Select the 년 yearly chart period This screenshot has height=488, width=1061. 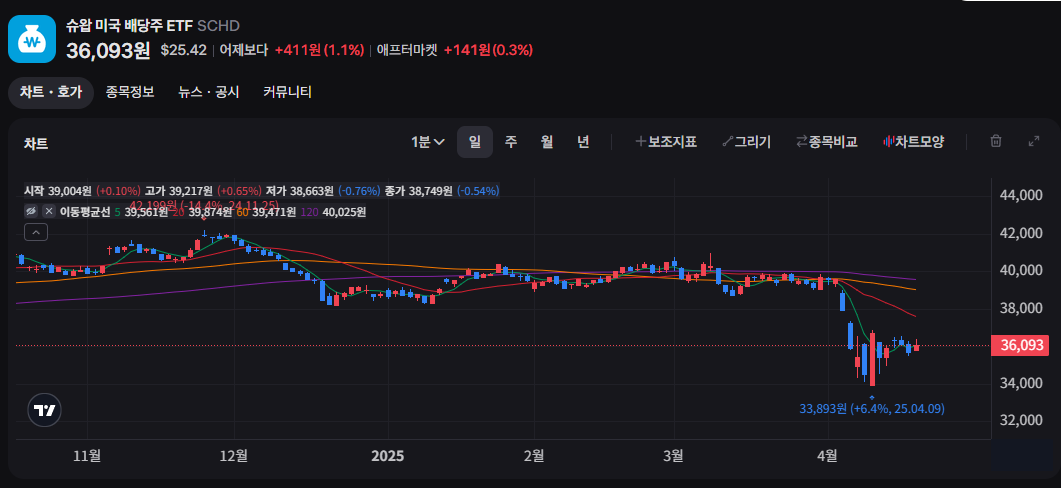point(583,142)
